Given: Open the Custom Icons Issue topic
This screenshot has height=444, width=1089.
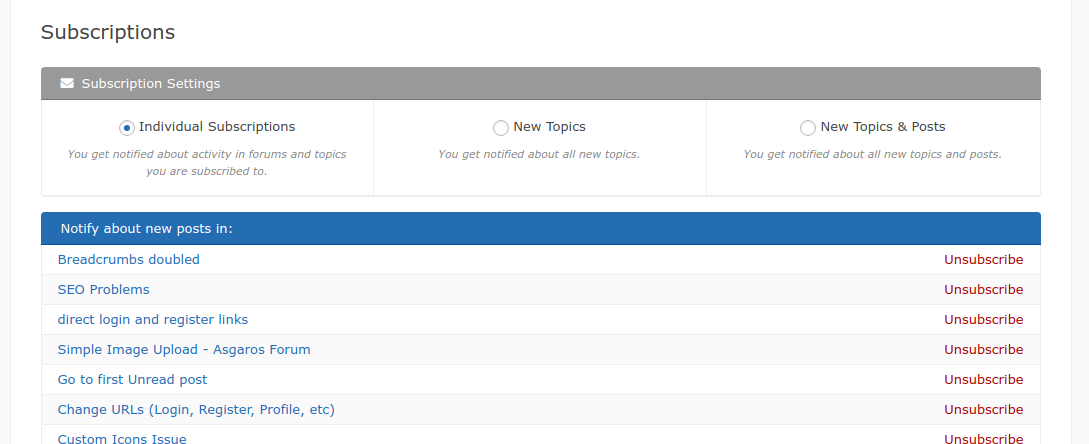Looking at the screenshot, I should point(122,439).
